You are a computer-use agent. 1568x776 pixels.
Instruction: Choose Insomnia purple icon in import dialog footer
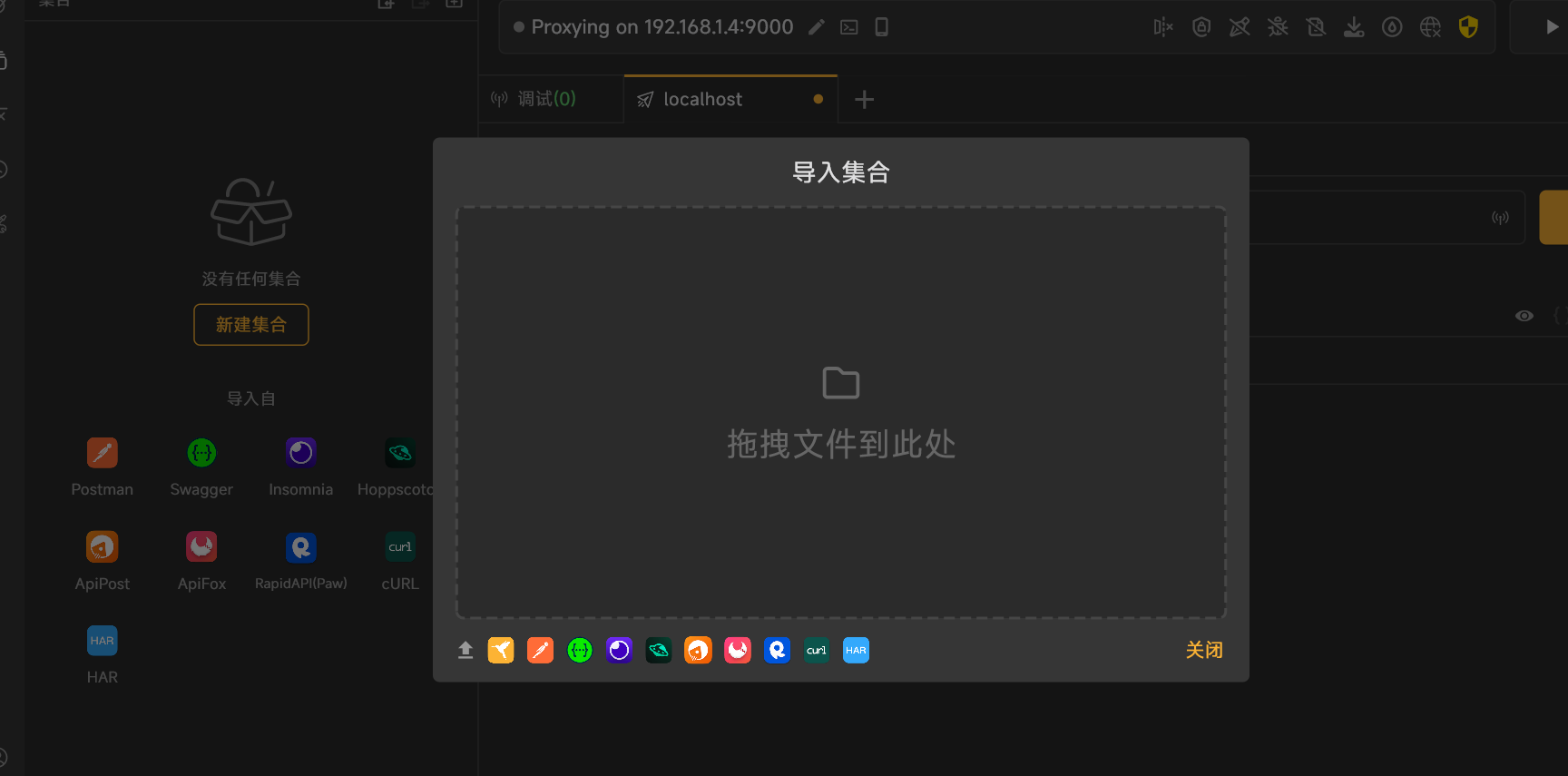(x=619, y=650)
